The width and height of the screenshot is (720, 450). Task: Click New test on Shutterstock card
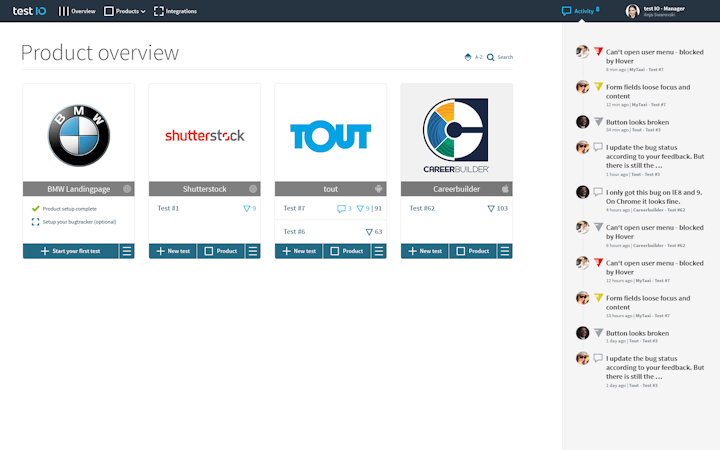click(x=173, y=251)
